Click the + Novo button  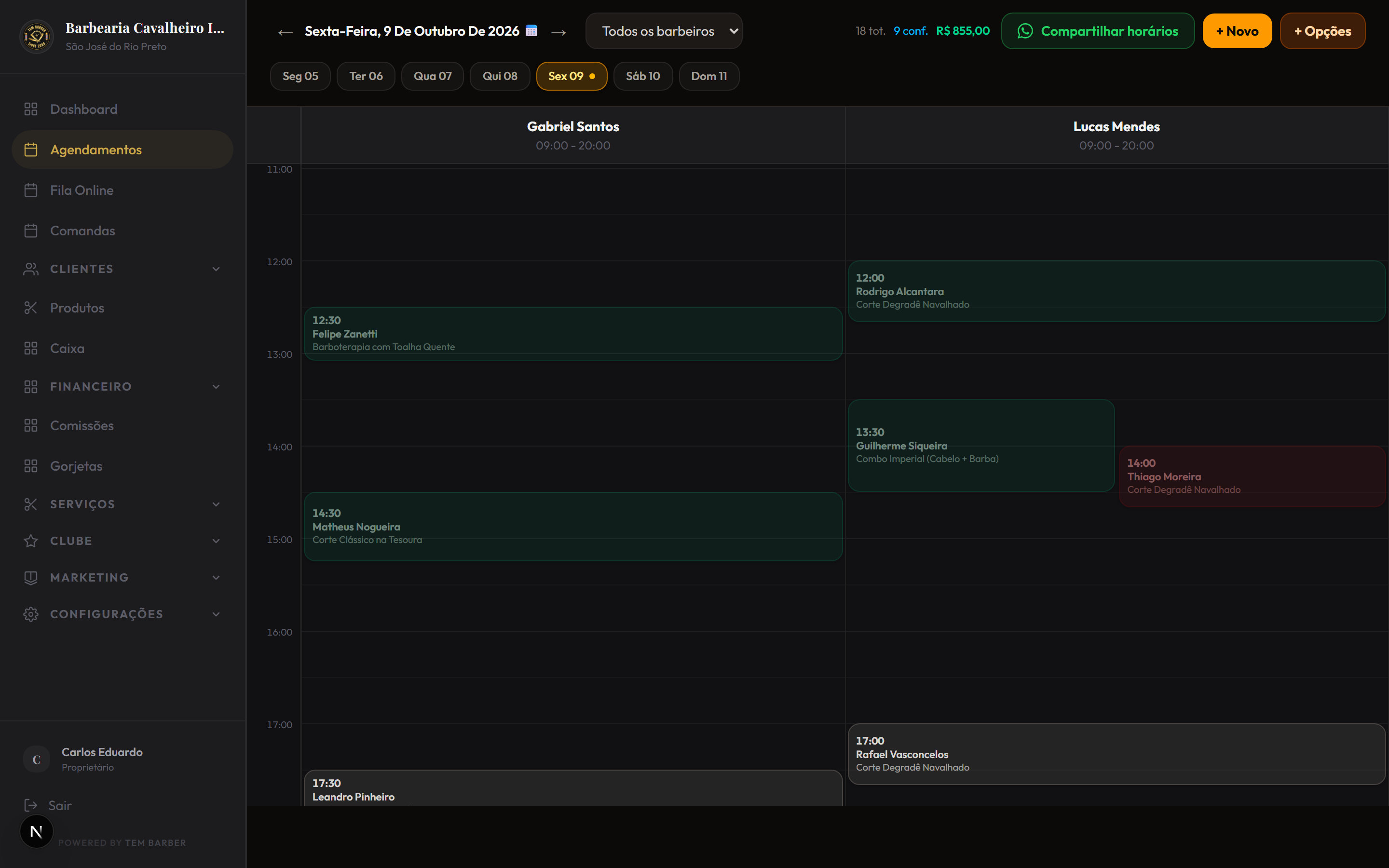point(1237,31)
